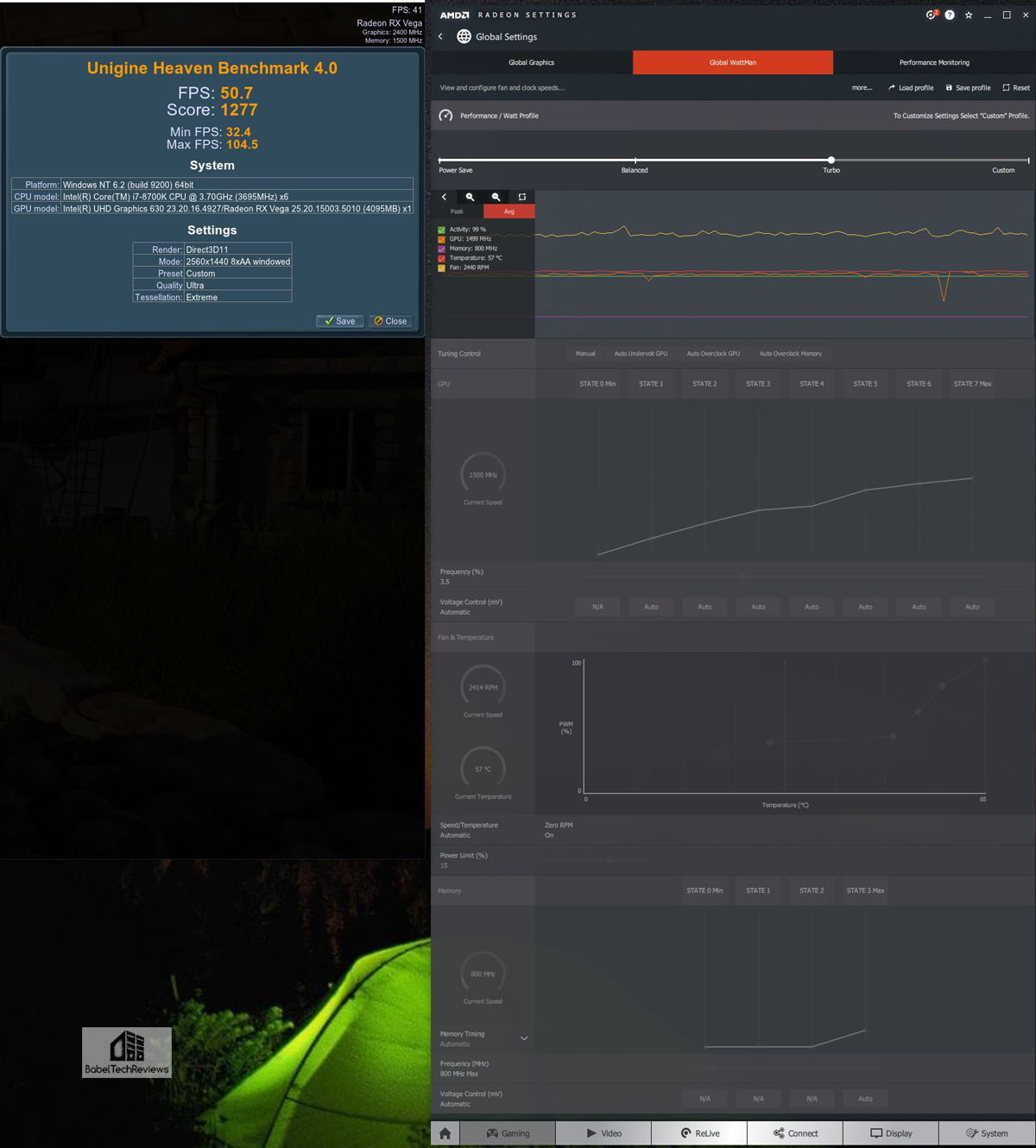Collapse the graph legend with left arrow

click(x=445, y=197)
